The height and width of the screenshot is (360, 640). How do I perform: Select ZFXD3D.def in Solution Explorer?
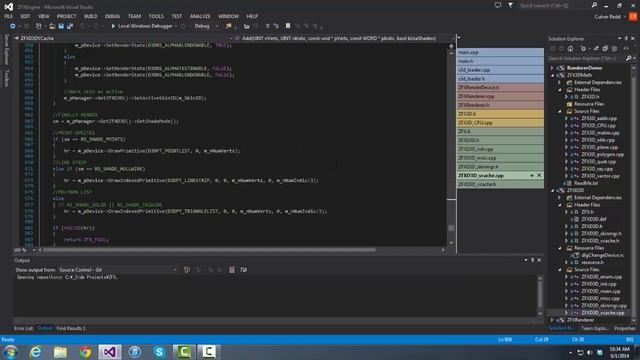594,219
